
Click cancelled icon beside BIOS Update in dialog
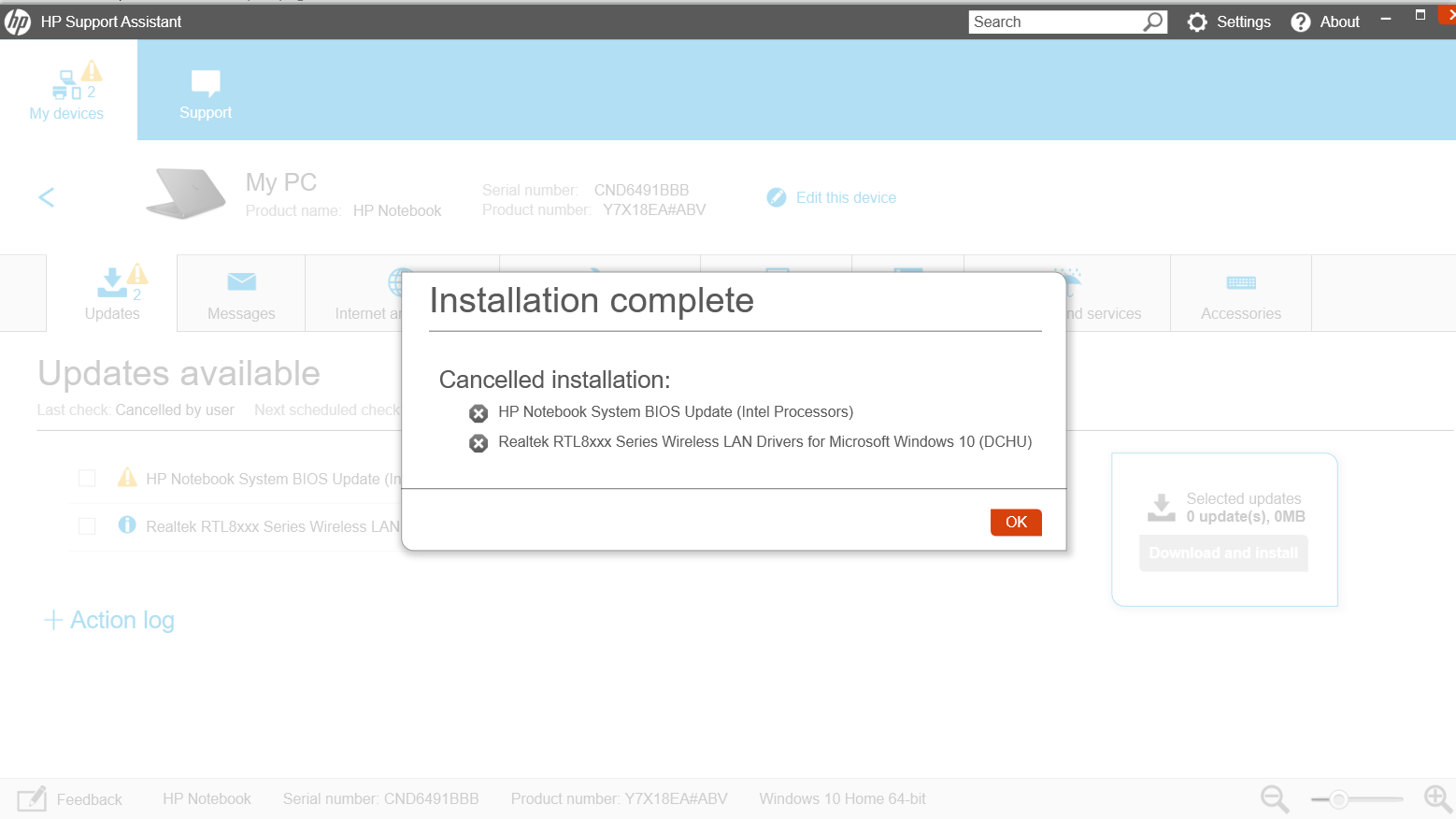click(478, 413)
